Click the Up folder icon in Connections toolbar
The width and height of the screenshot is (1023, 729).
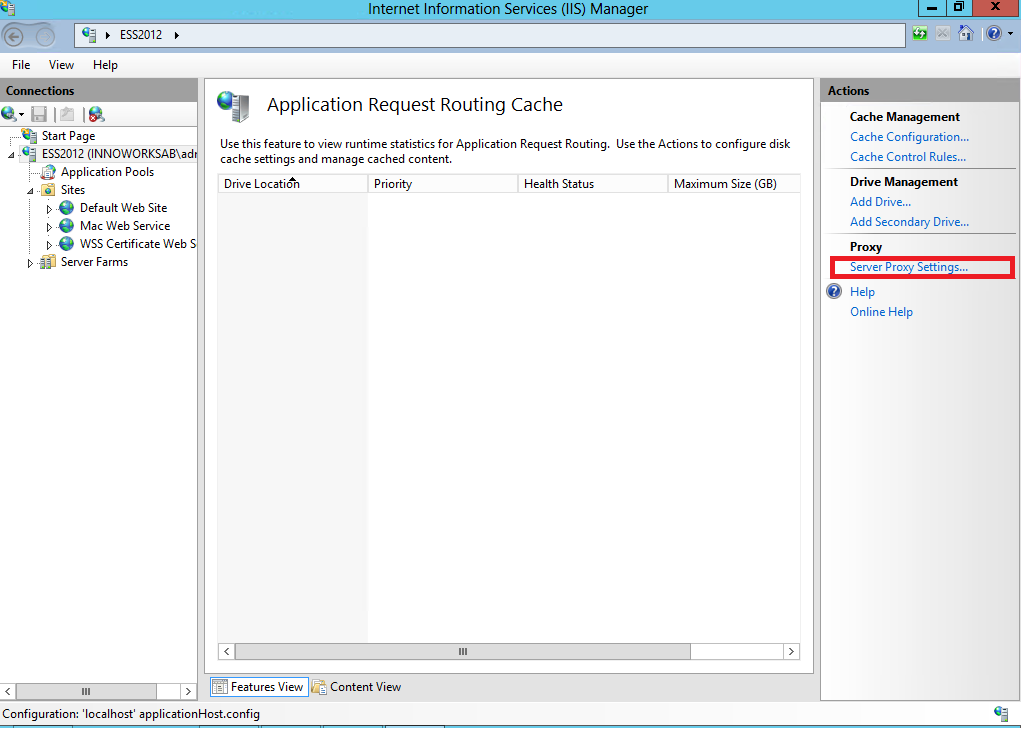point(67,114)
